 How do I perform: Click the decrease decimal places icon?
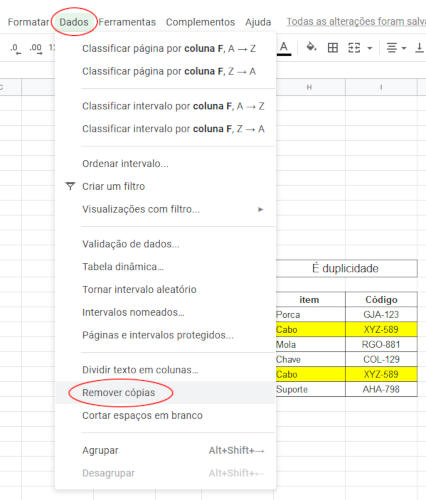click(x=15, y=48)
